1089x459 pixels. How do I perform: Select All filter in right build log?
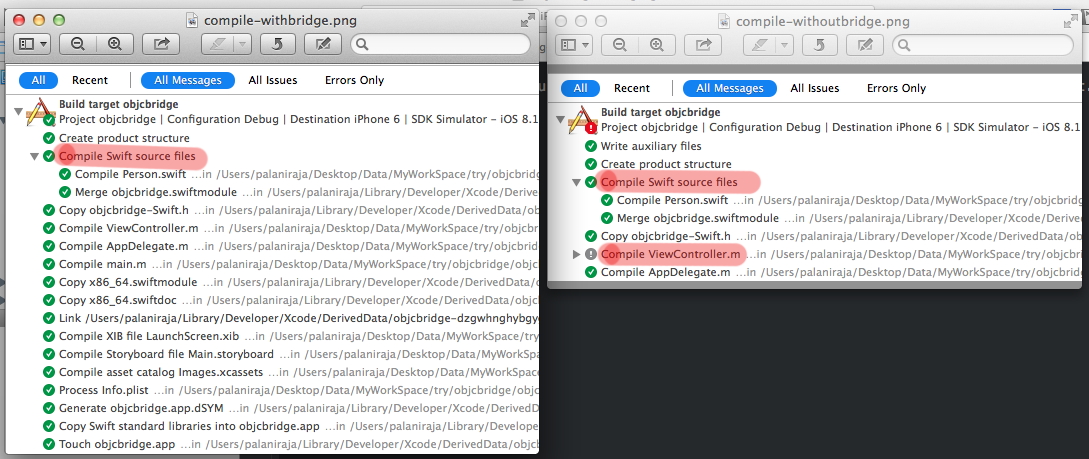pyautogui.click(x=581, y=88)
